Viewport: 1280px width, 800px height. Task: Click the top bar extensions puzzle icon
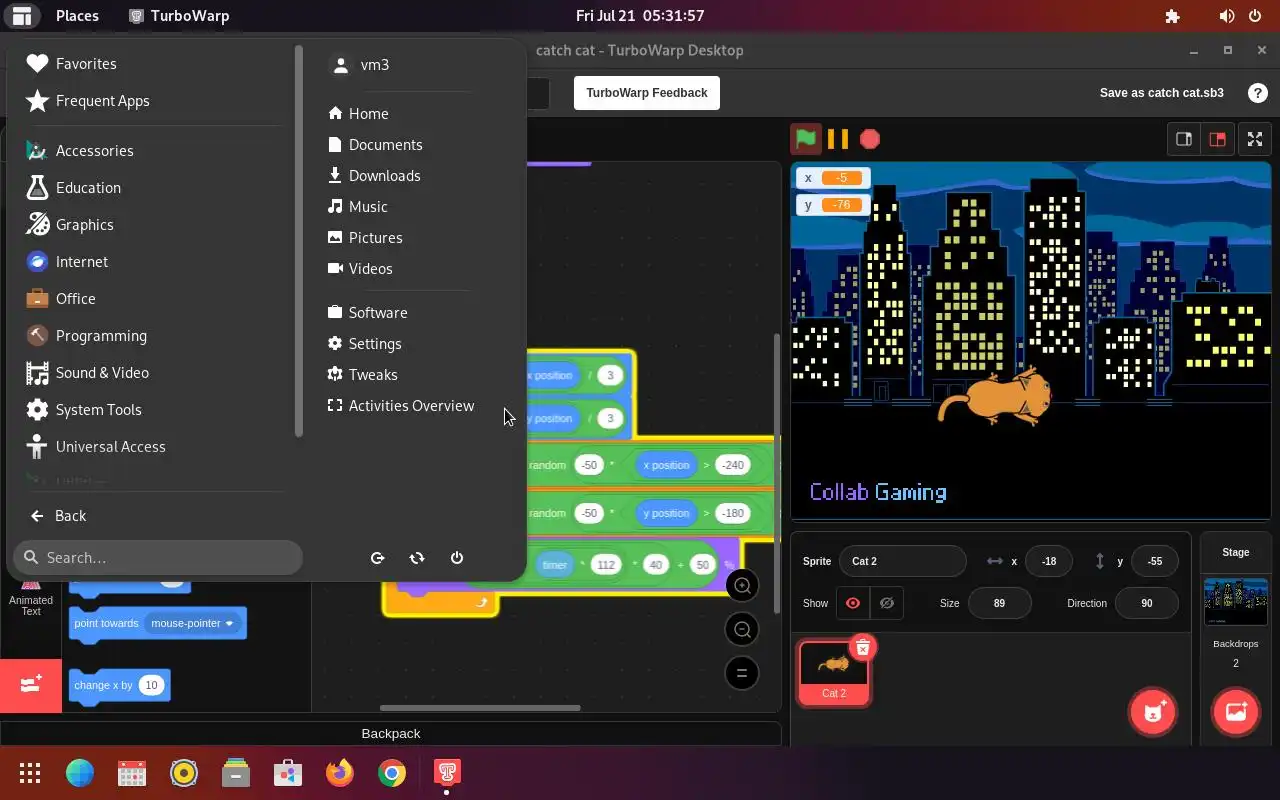[1173, 16]
